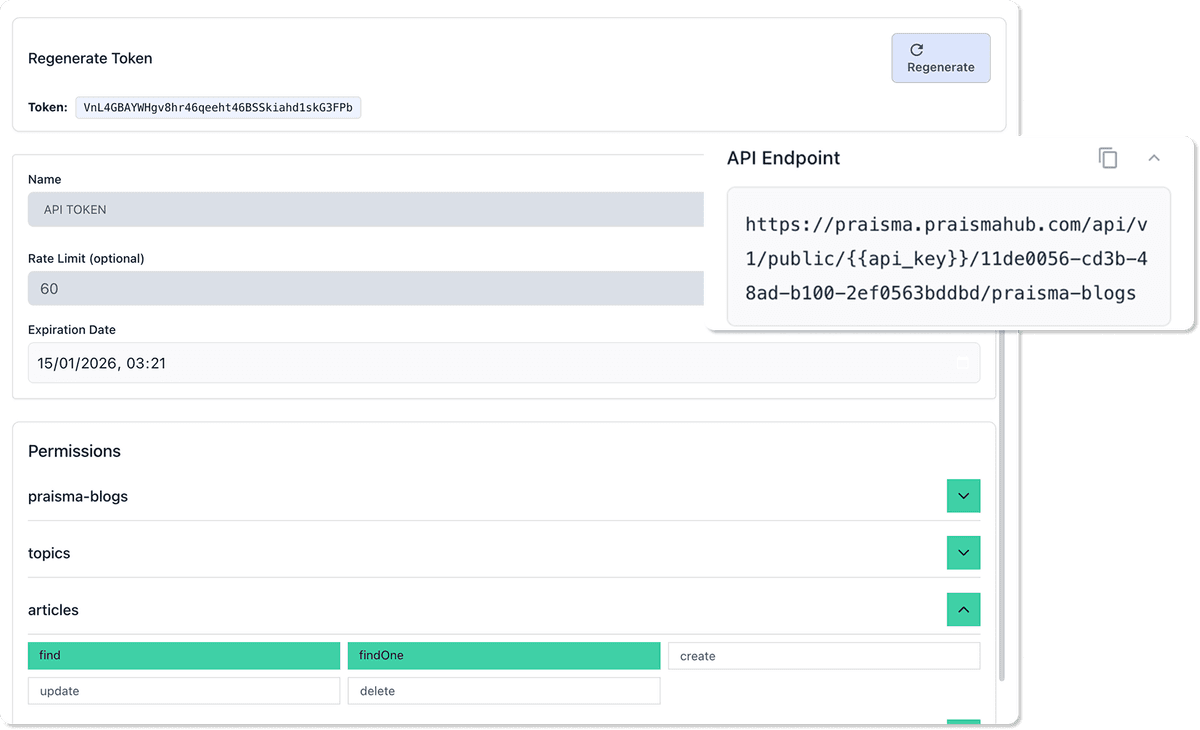
Task: Select the token value text
Action: click(x=218, y=107)
